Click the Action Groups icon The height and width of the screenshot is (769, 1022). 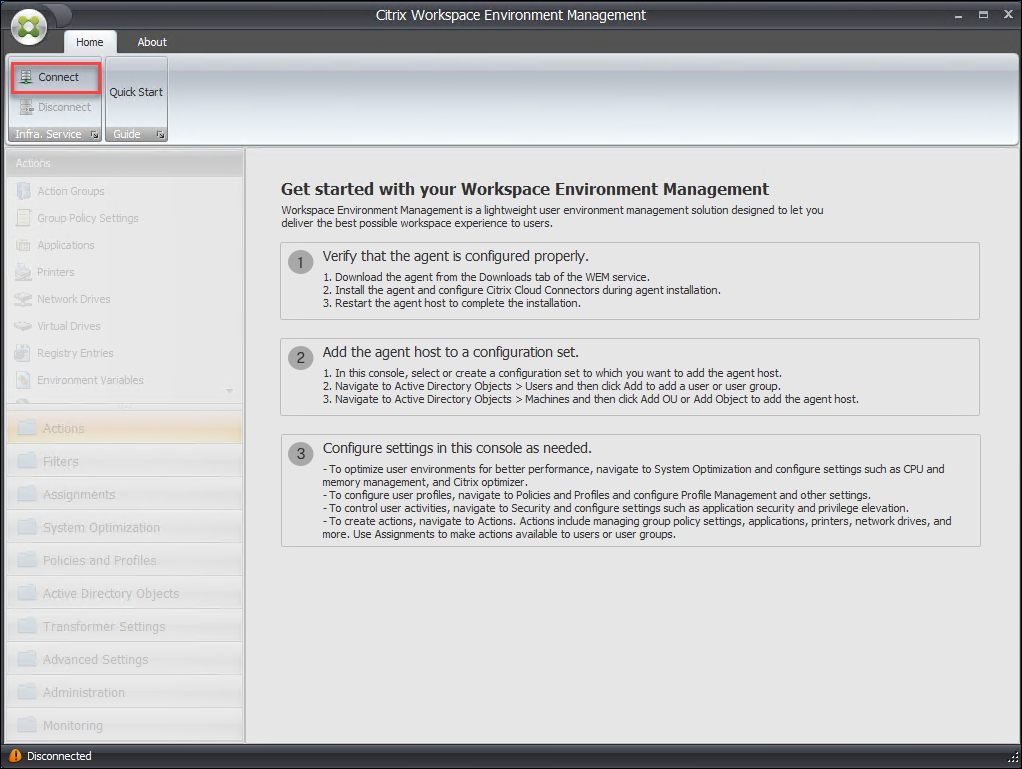(23, 191)
